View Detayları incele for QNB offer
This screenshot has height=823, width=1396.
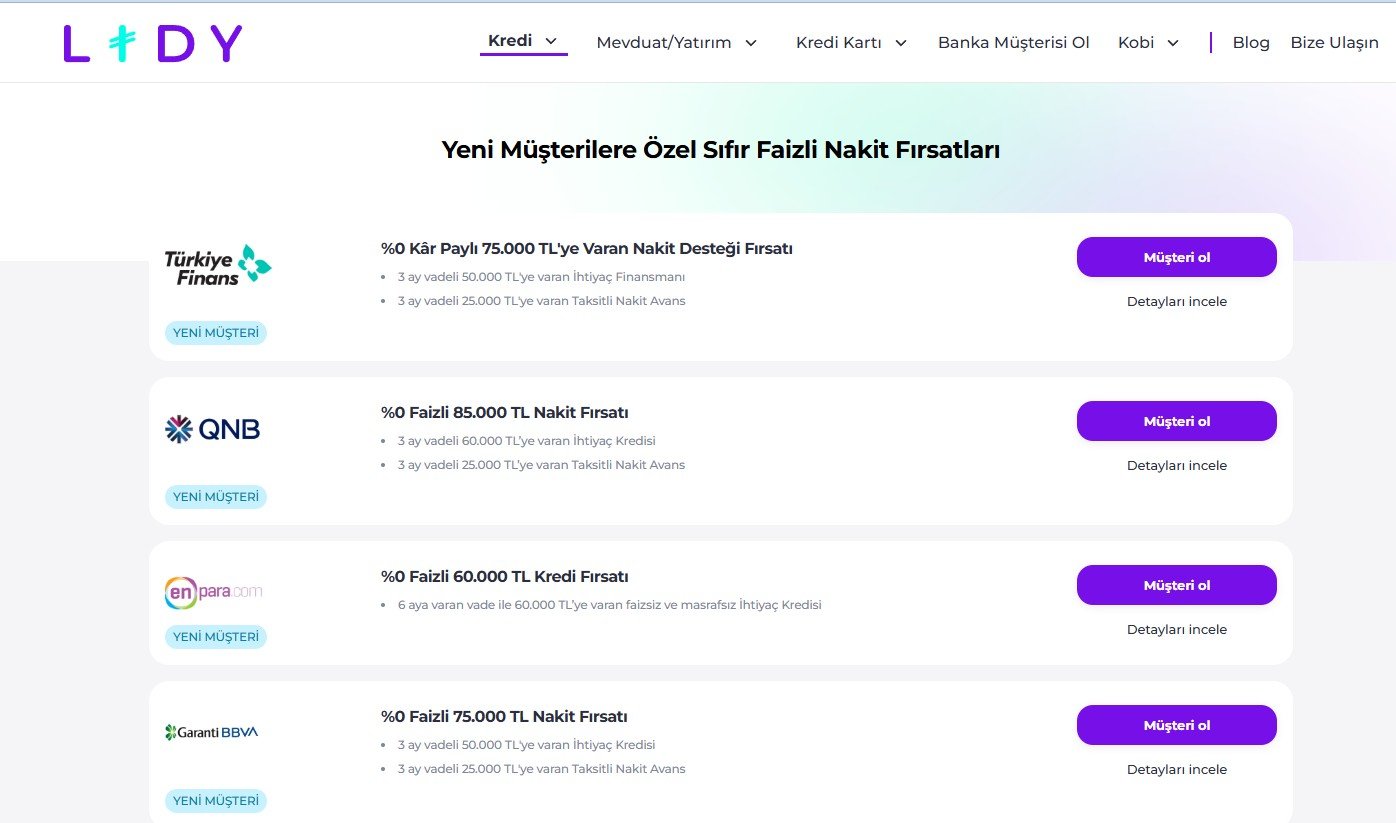(x=1176, y=465)
